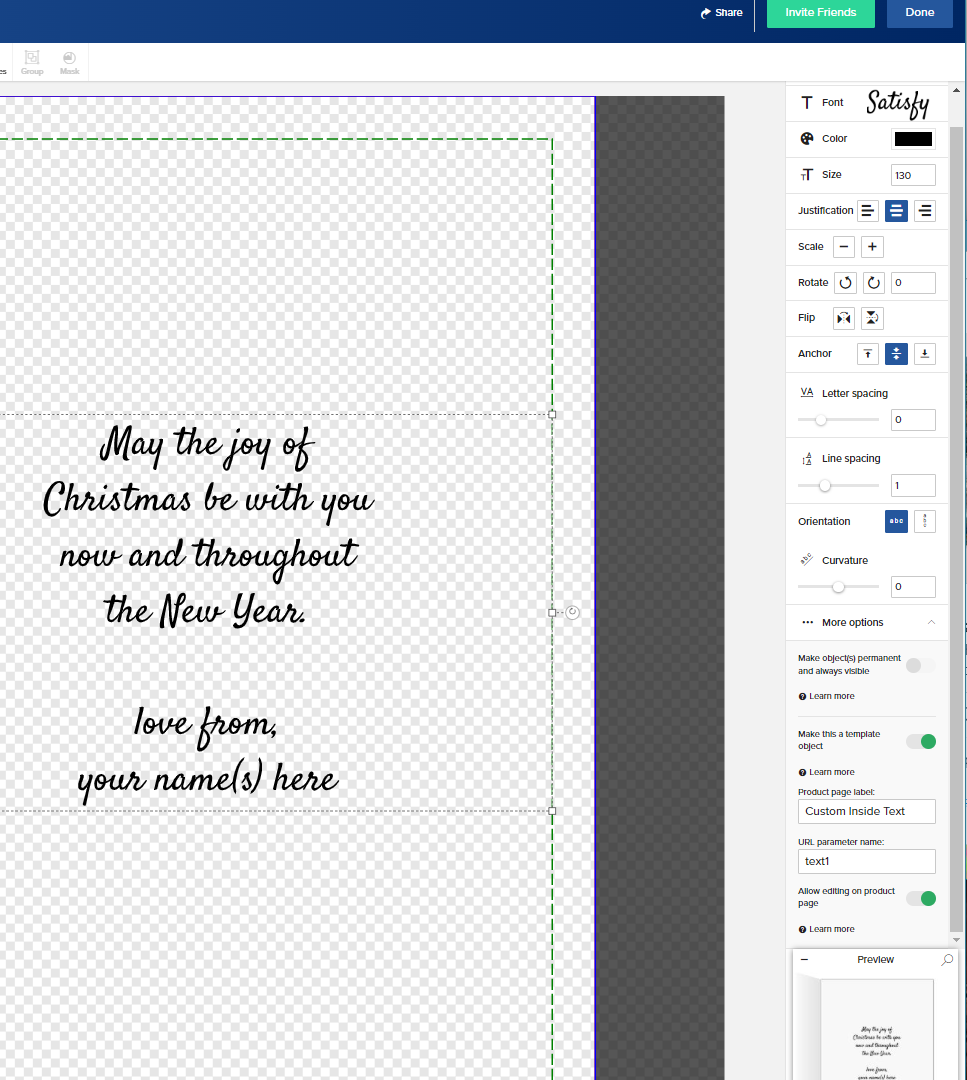The width and height of the screenshot is (967, 1080).
Task: Select left text justification
Action: click(868, 211)
